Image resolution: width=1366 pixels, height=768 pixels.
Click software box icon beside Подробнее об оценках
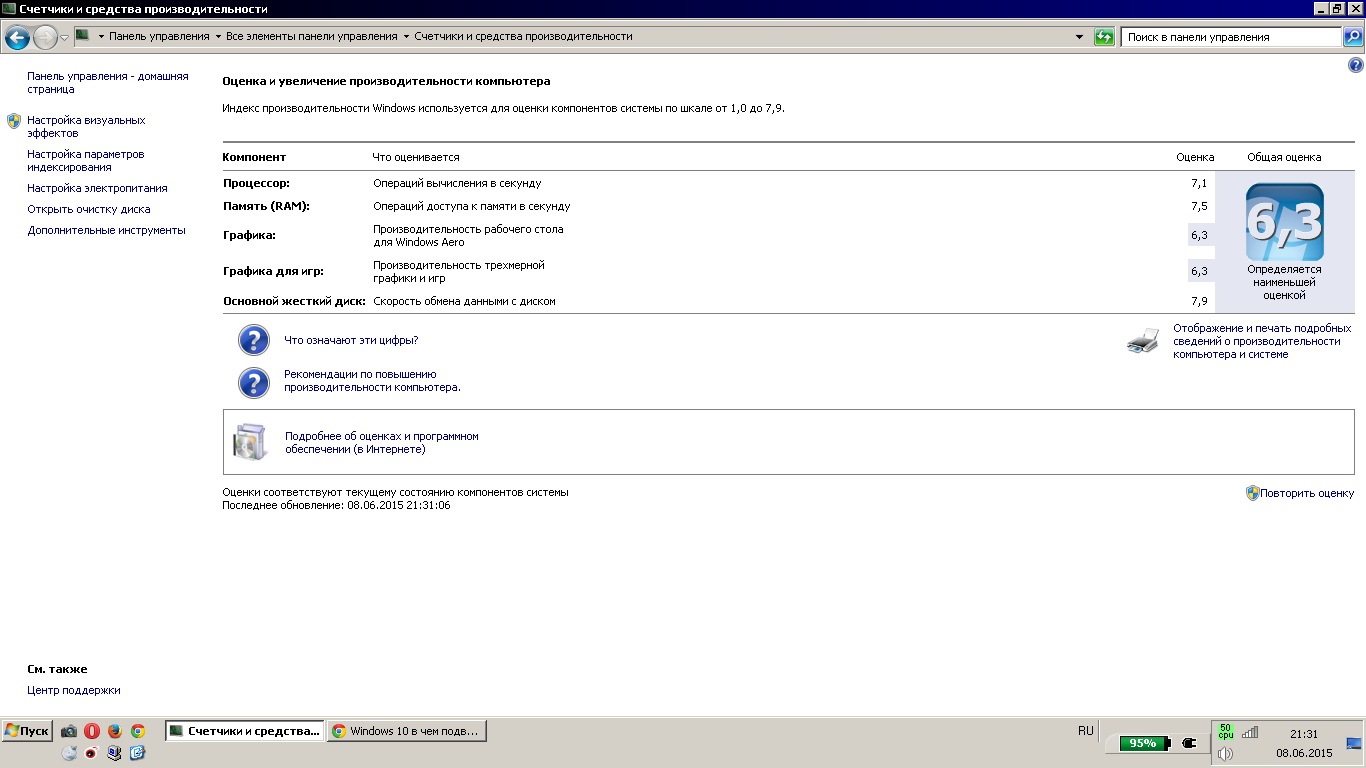250,442
